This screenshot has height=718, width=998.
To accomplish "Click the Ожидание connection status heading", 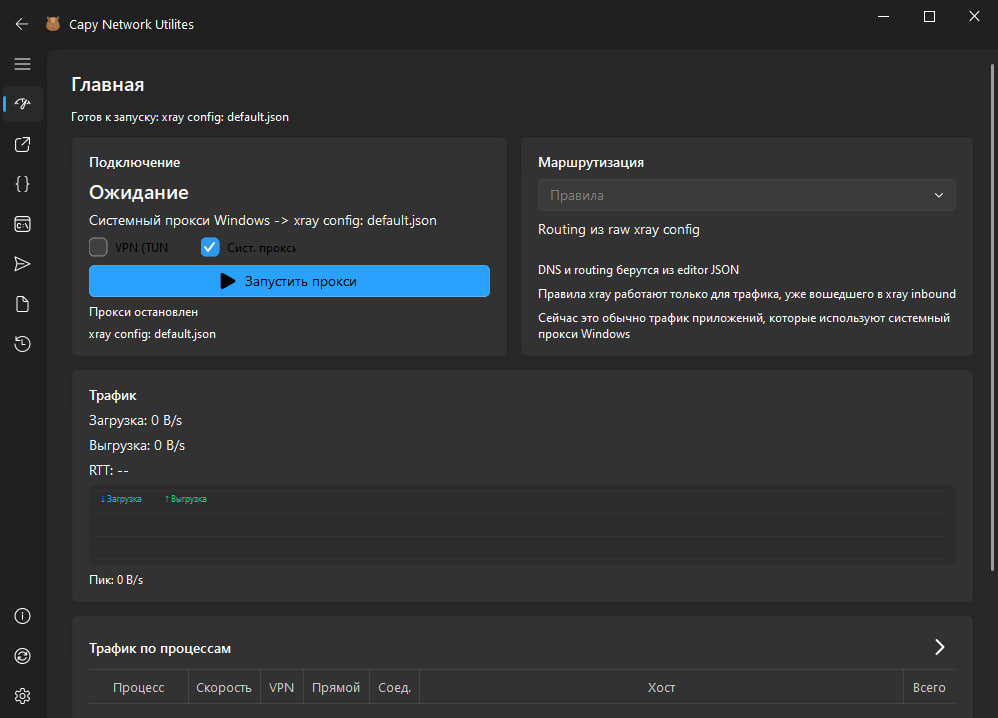I will [139, 192].
